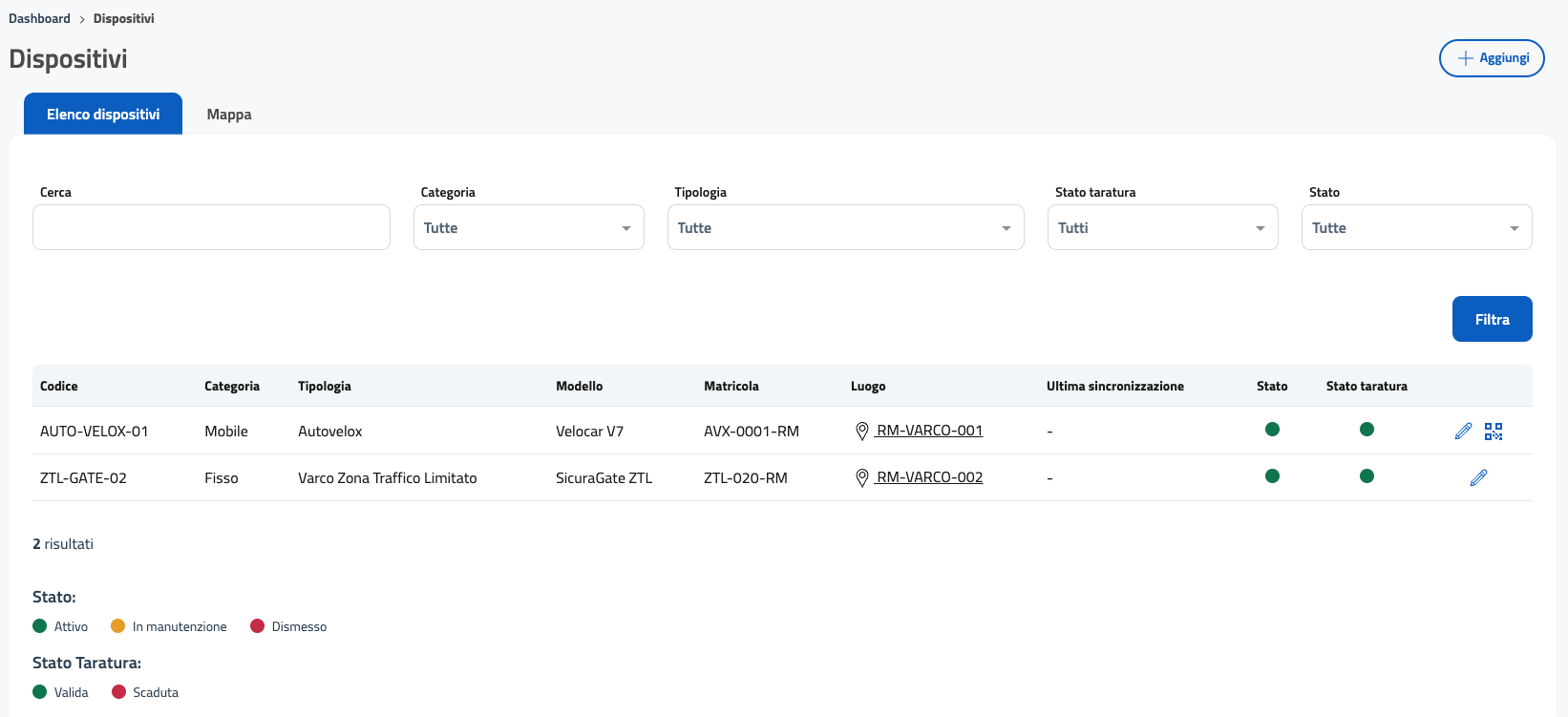Image resolution: width=1568 pixels, height=717 pixels.
Task: Open the Stato filter dropdown
Action: coord(1416,228)
